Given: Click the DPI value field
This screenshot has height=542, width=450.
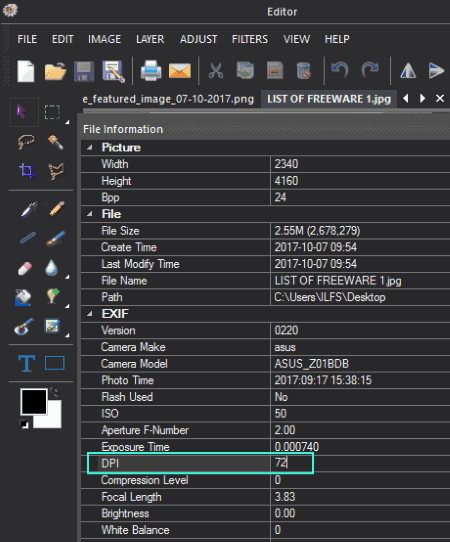Looking at the screenshot, I should (360, 463).
